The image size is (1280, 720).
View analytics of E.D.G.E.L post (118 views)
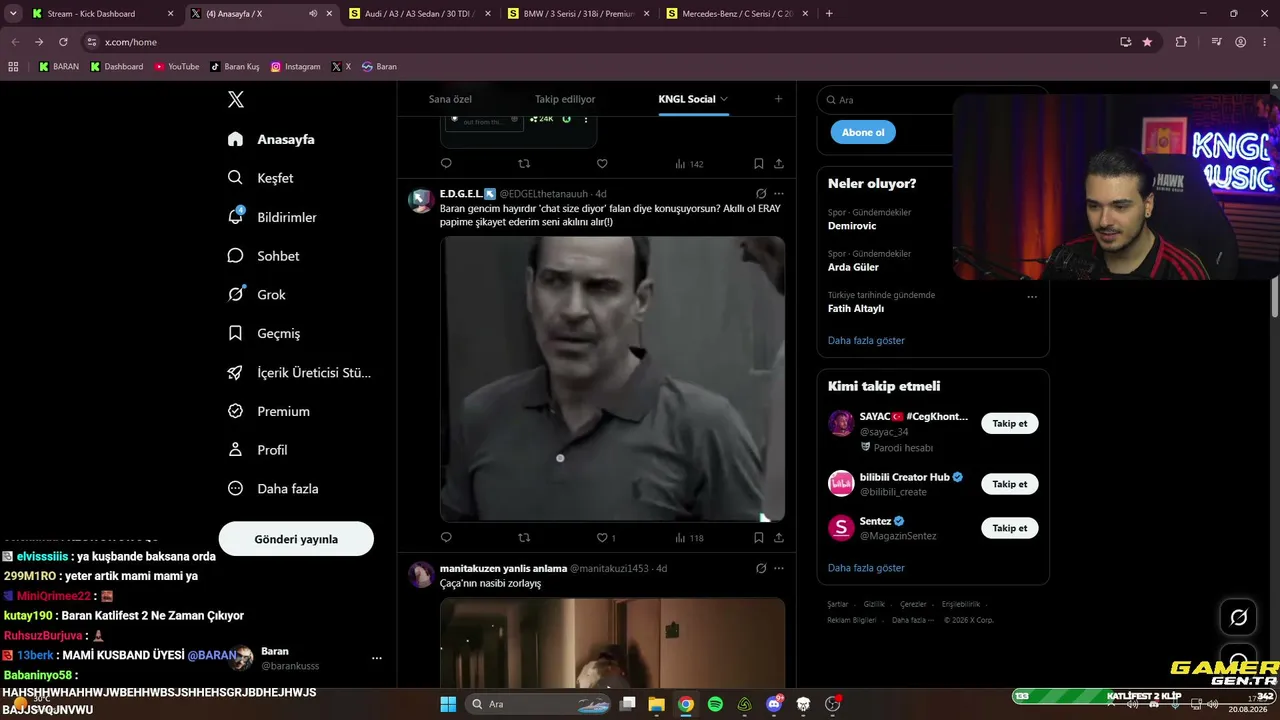tap(689, 538)
